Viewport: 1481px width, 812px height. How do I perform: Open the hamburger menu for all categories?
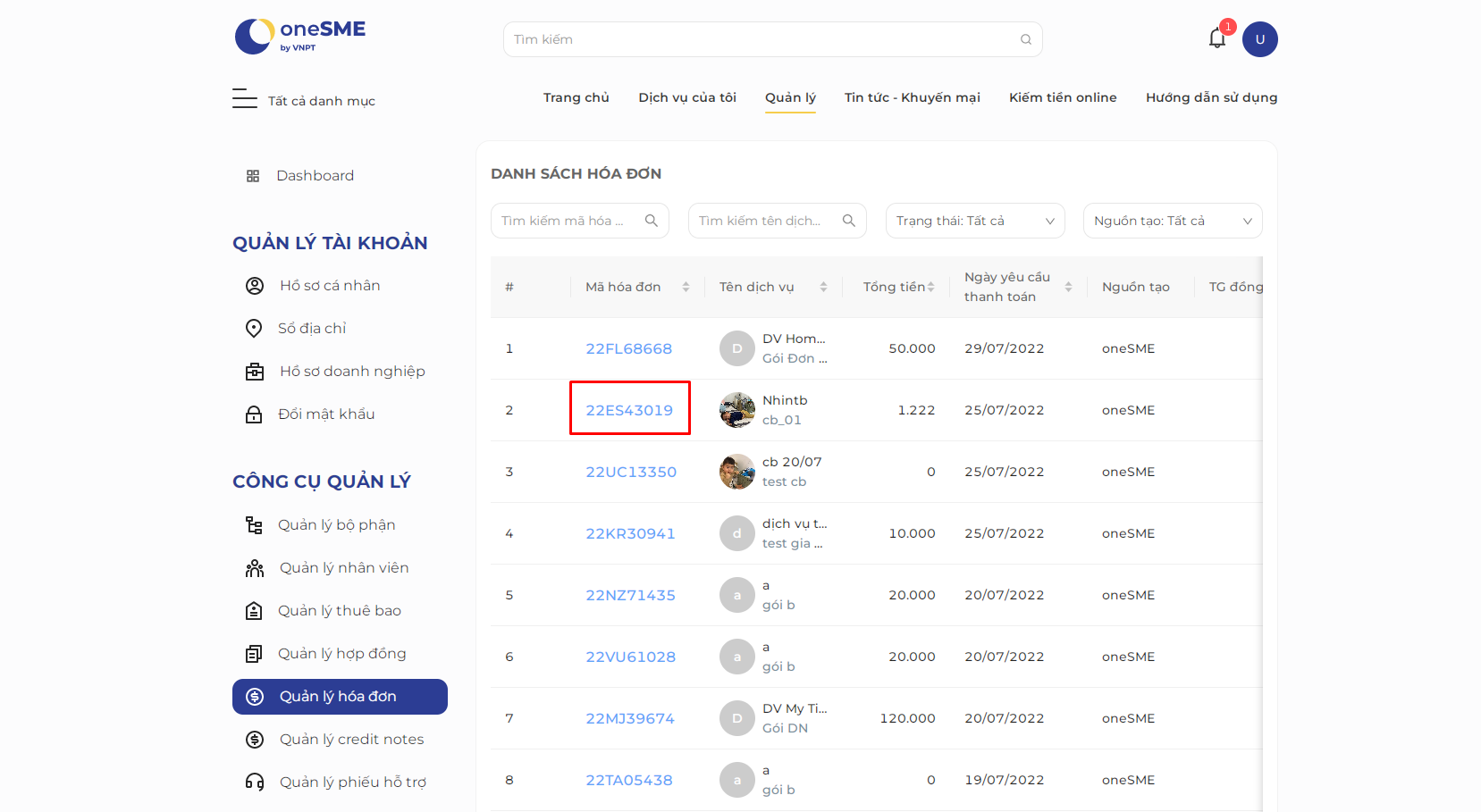pos(244,98)
